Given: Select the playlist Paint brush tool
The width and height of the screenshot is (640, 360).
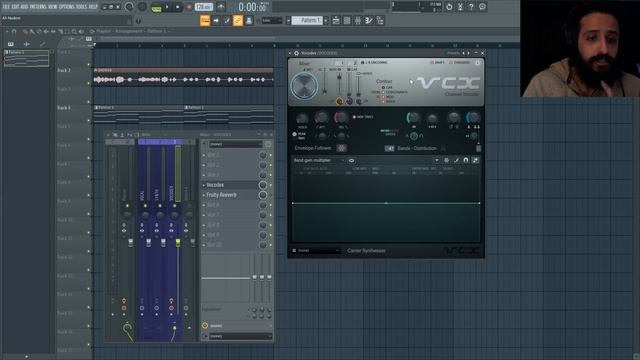Looking at the screenshot, I should pyautogui.click(x=32, y=31).
